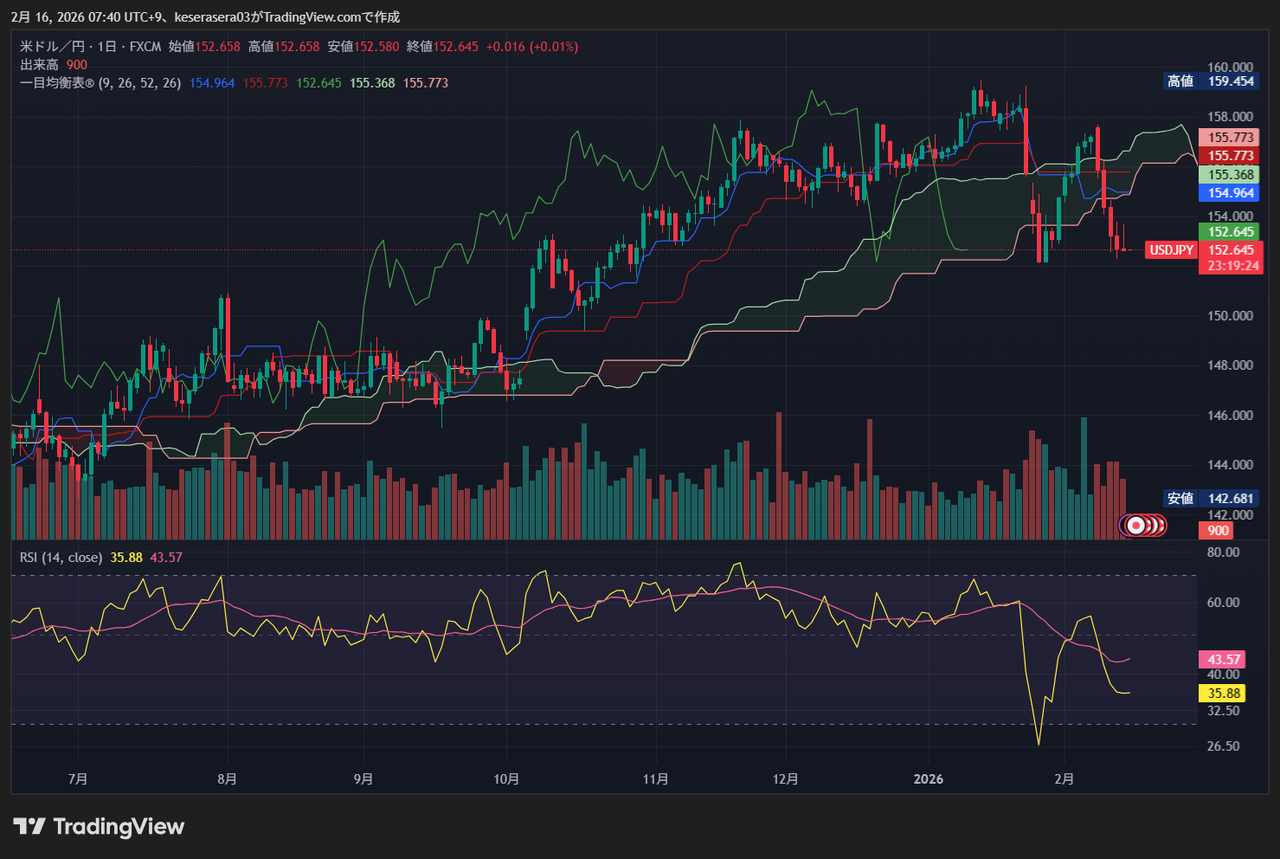
Task: Click the USDJPY last price tag
Action: [x=1171, y=250]
